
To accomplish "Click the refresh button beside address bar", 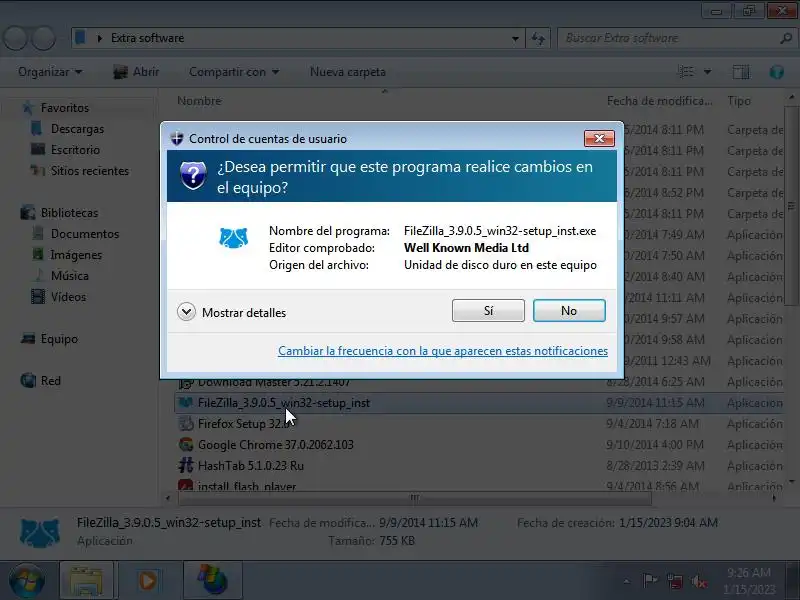I will [538, 38].
